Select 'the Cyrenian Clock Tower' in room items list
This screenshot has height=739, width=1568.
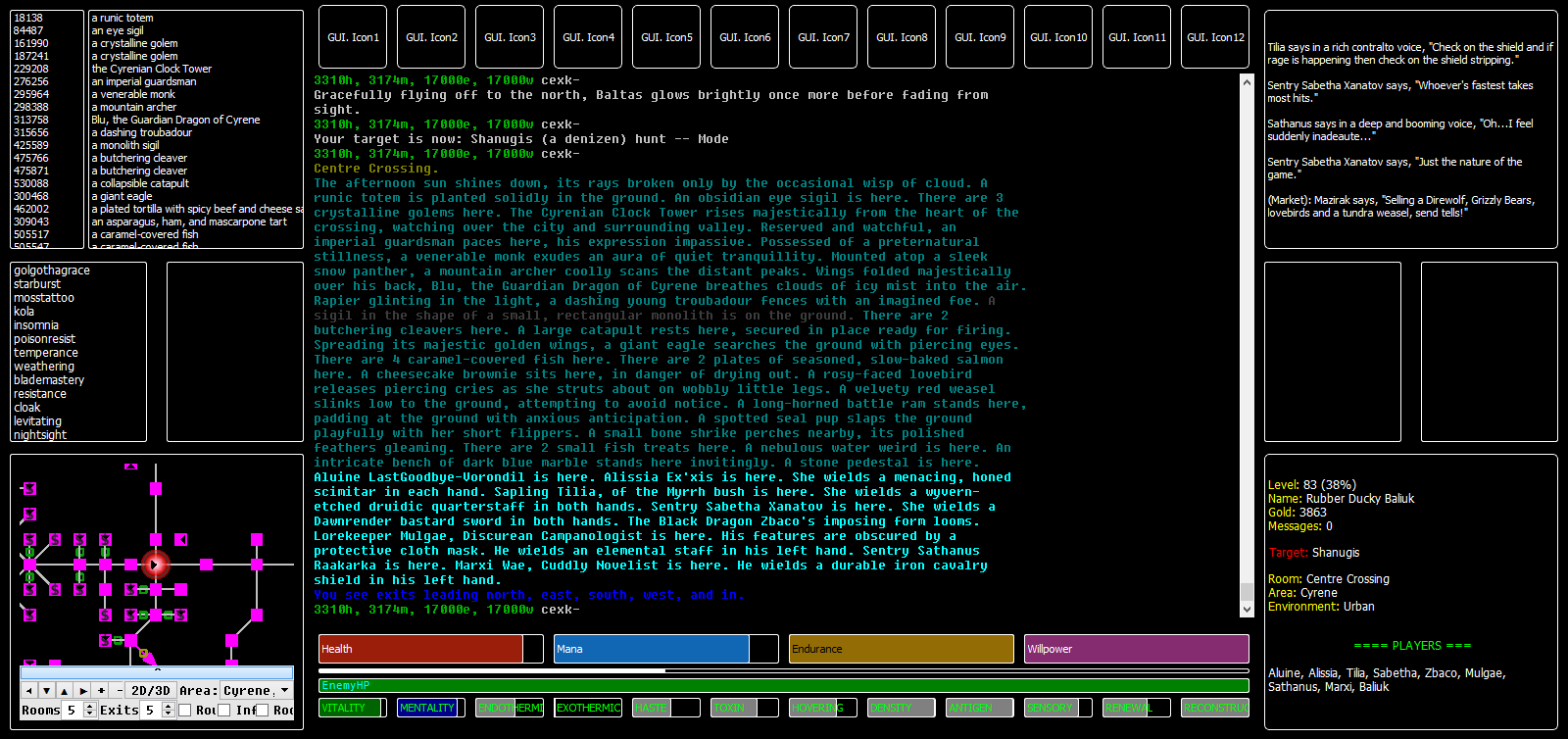152,69
